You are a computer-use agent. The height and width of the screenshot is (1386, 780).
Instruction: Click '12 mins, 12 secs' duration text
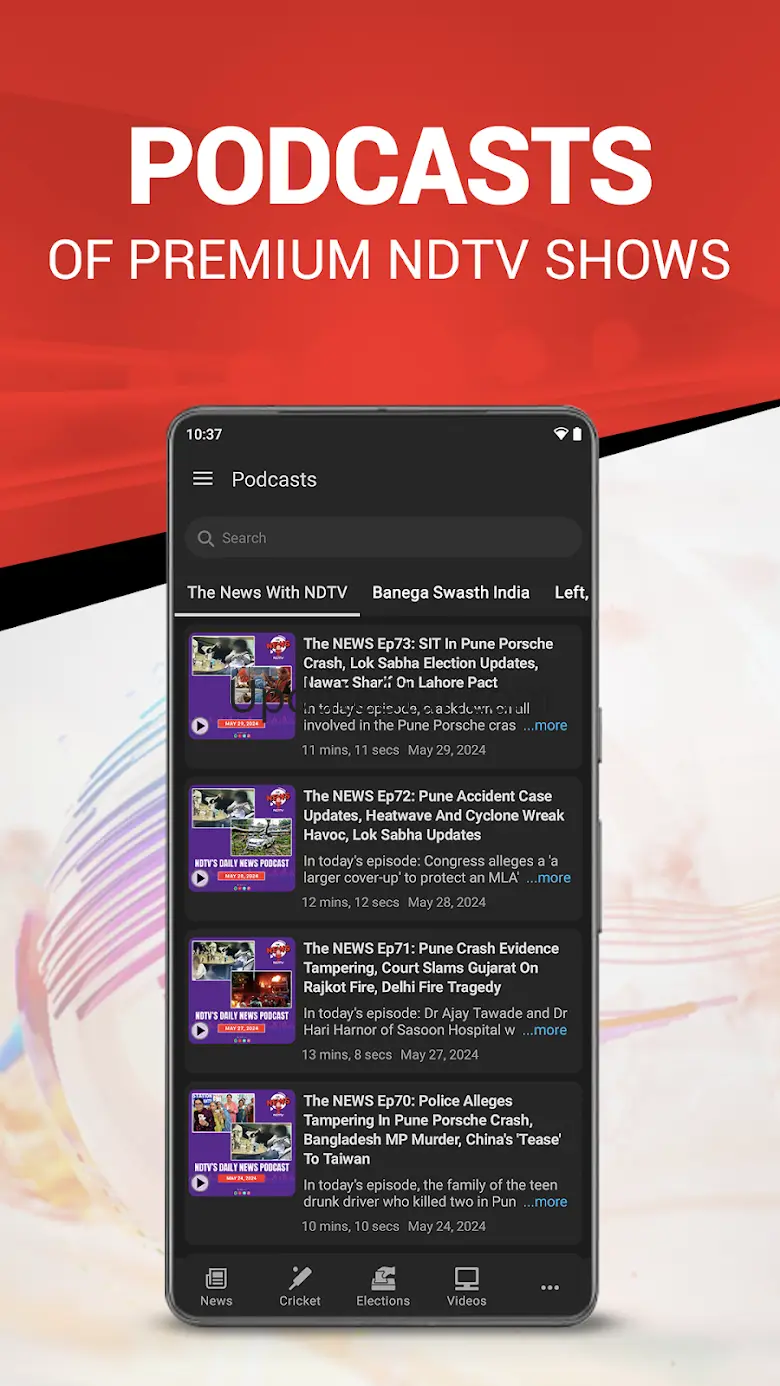point(351,902)
